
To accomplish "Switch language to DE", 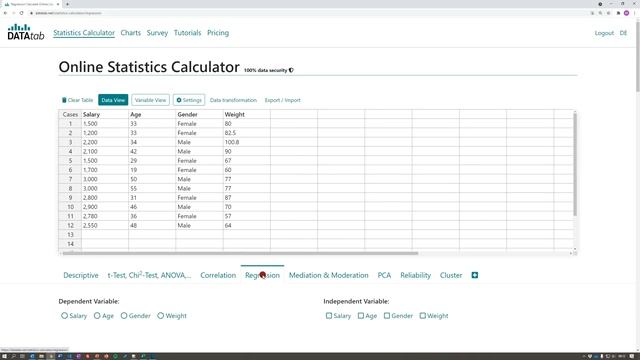I will pos(623,33).
